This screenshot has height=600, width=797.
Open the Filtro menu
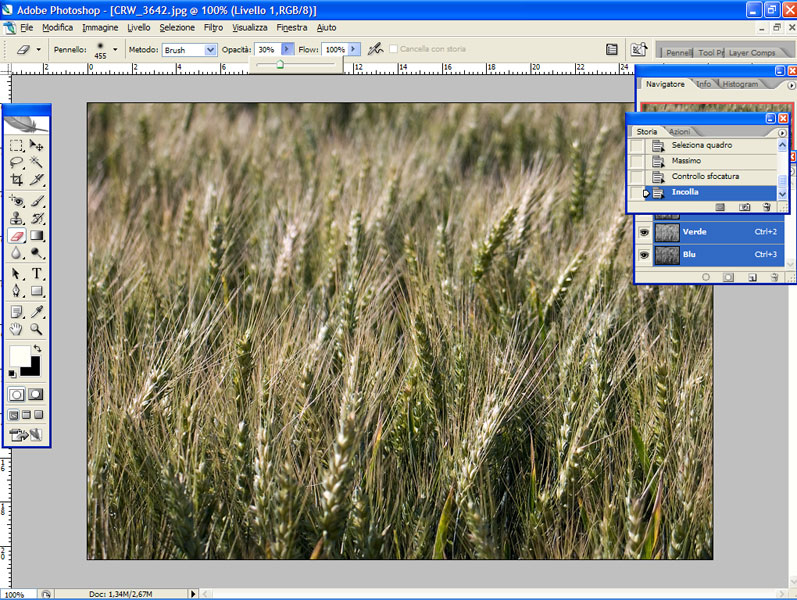coord(213,27)
